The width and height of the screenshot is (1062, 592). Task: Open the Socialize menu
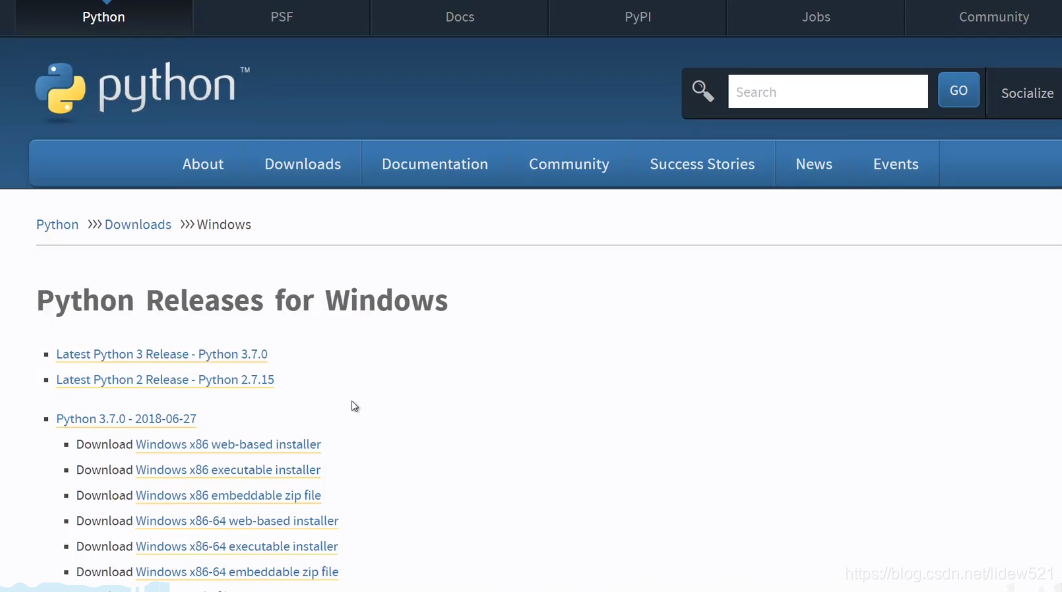click(x=1027, y=93)
